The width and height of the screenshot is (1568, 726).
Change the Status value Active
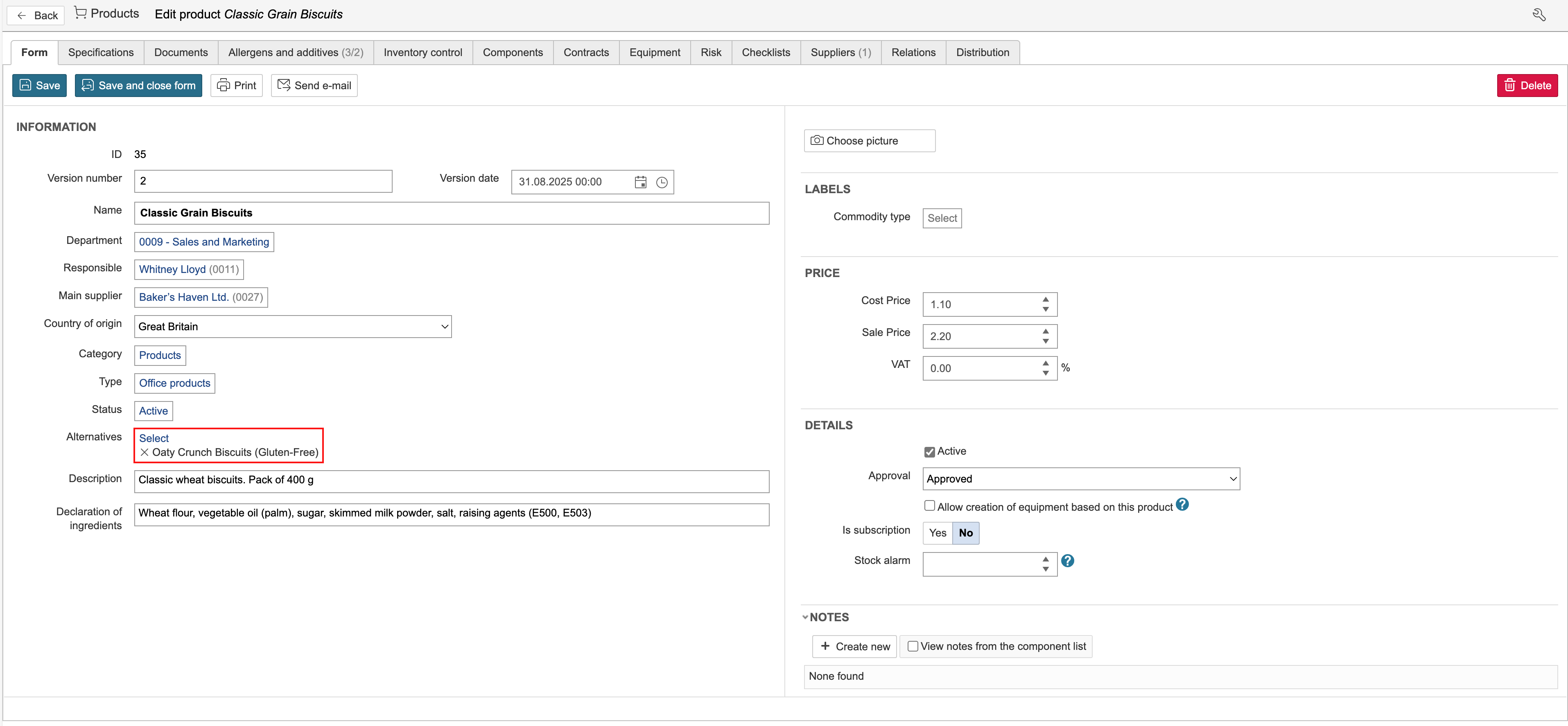[154, 411]
